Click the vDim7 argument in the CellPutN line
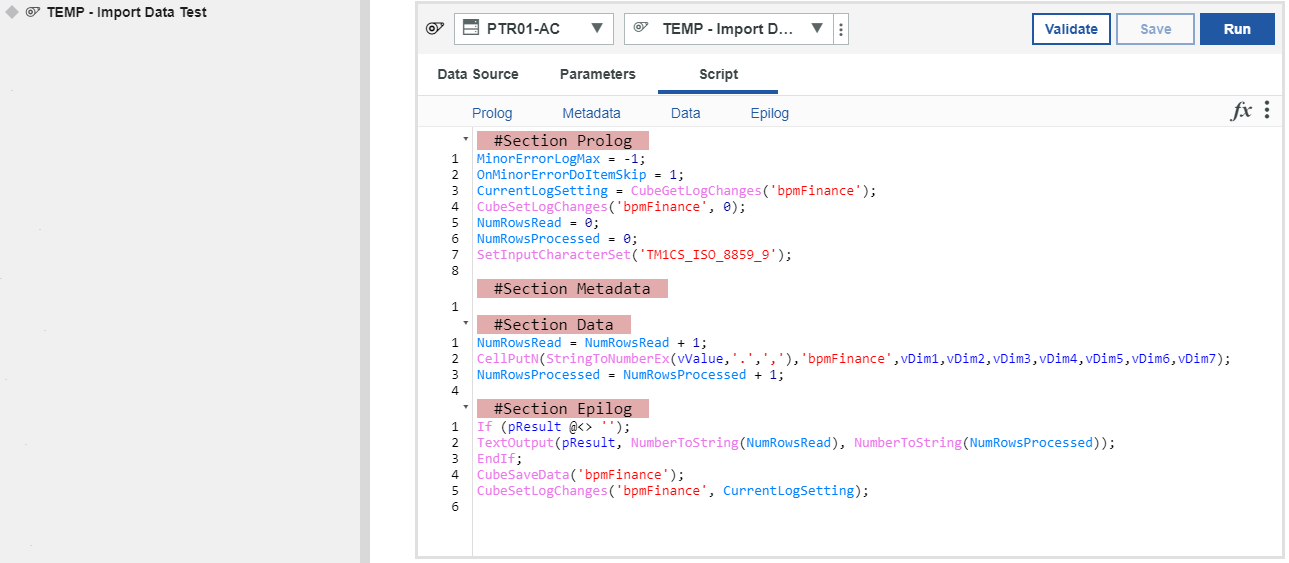 coord(1196,358)
